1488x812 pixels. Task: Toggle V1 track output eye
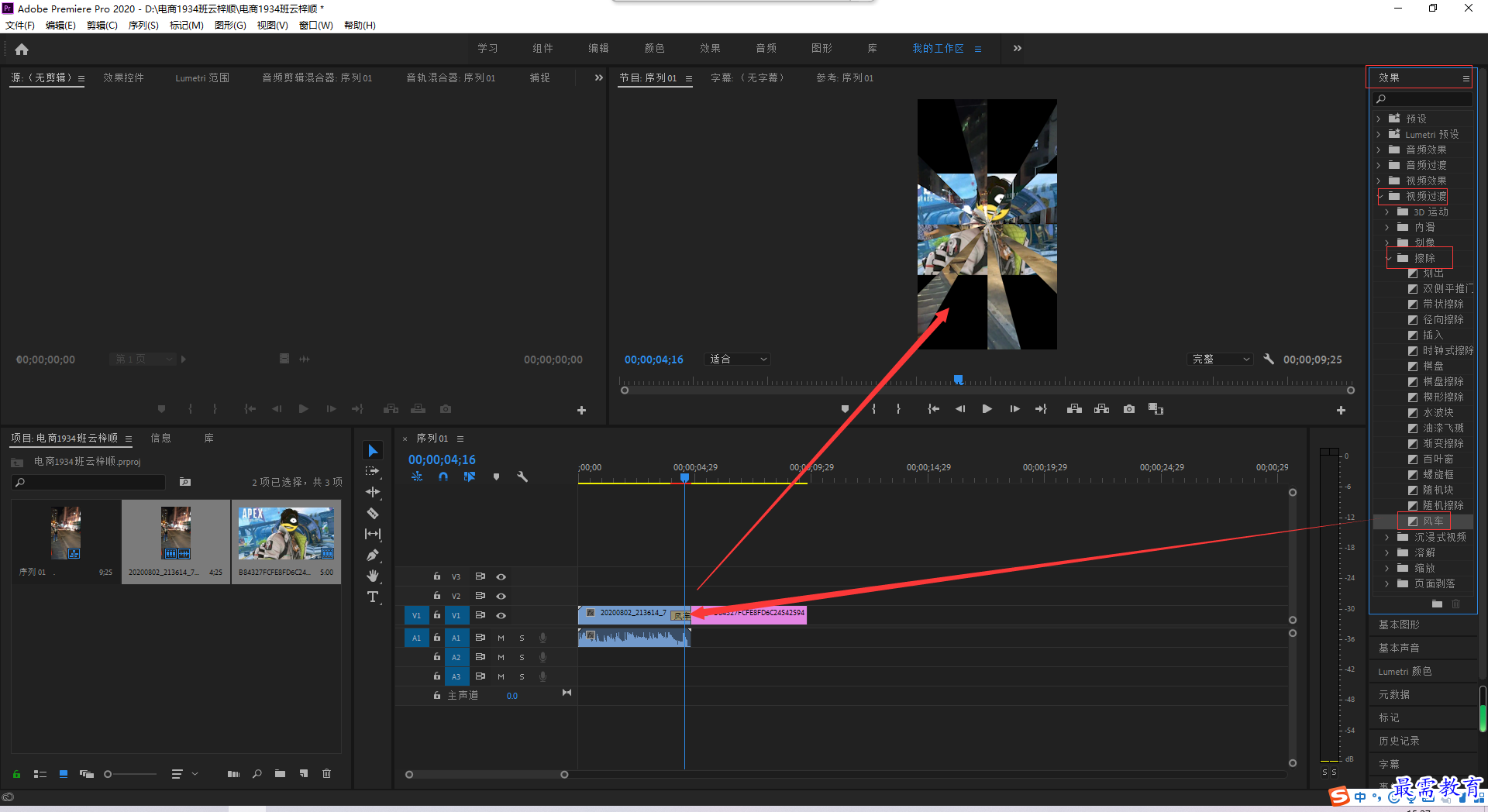point(501,615)
